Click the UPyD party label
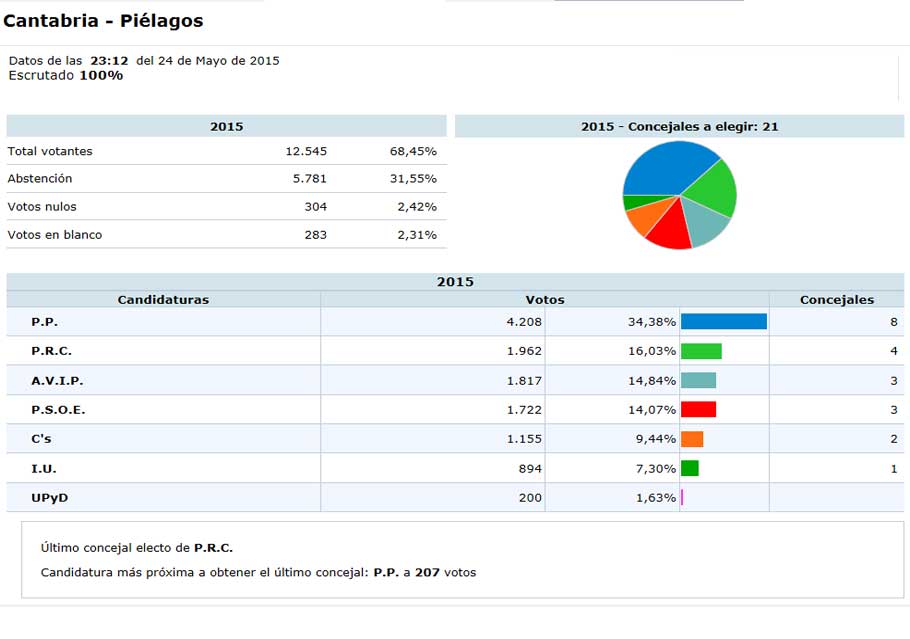Screen dimensions: 910x639 [50, 497]
